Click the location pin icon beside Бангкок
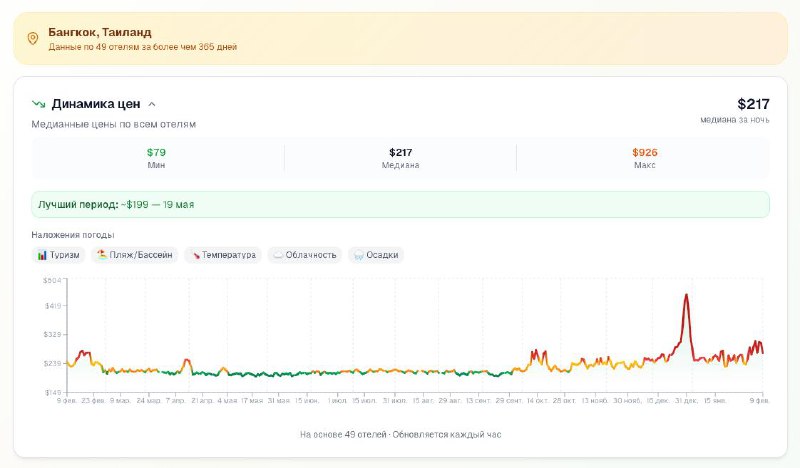 [x=32, y=39]
